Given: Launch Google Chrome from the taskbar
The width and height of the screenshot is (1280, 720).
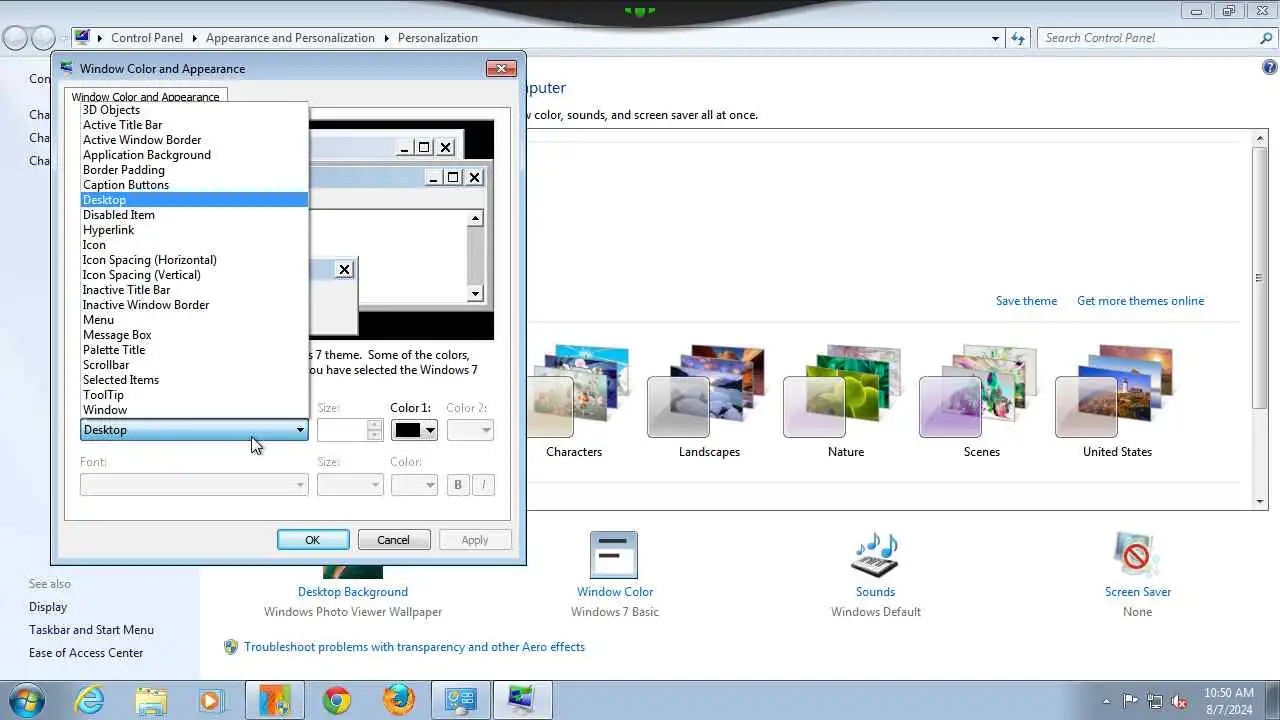Looking at the screenshot, I should click(x=337, y=700).
